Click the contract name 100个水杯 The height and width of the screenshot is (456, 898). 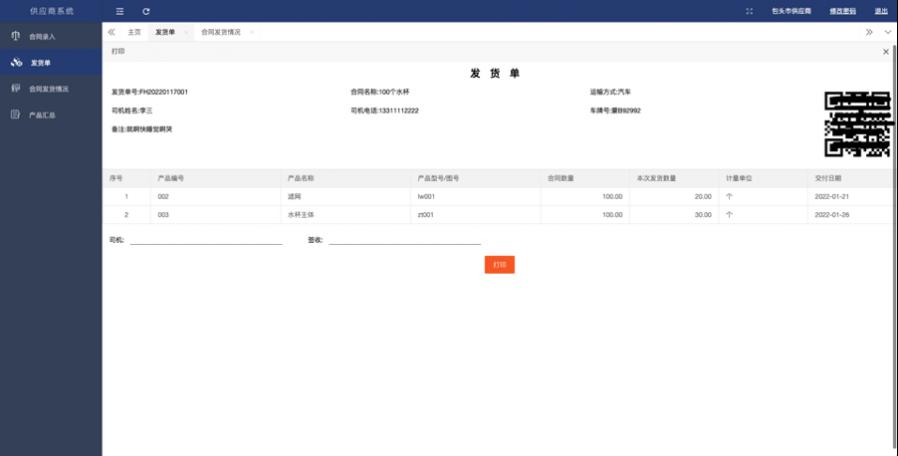tap(394, 92)
